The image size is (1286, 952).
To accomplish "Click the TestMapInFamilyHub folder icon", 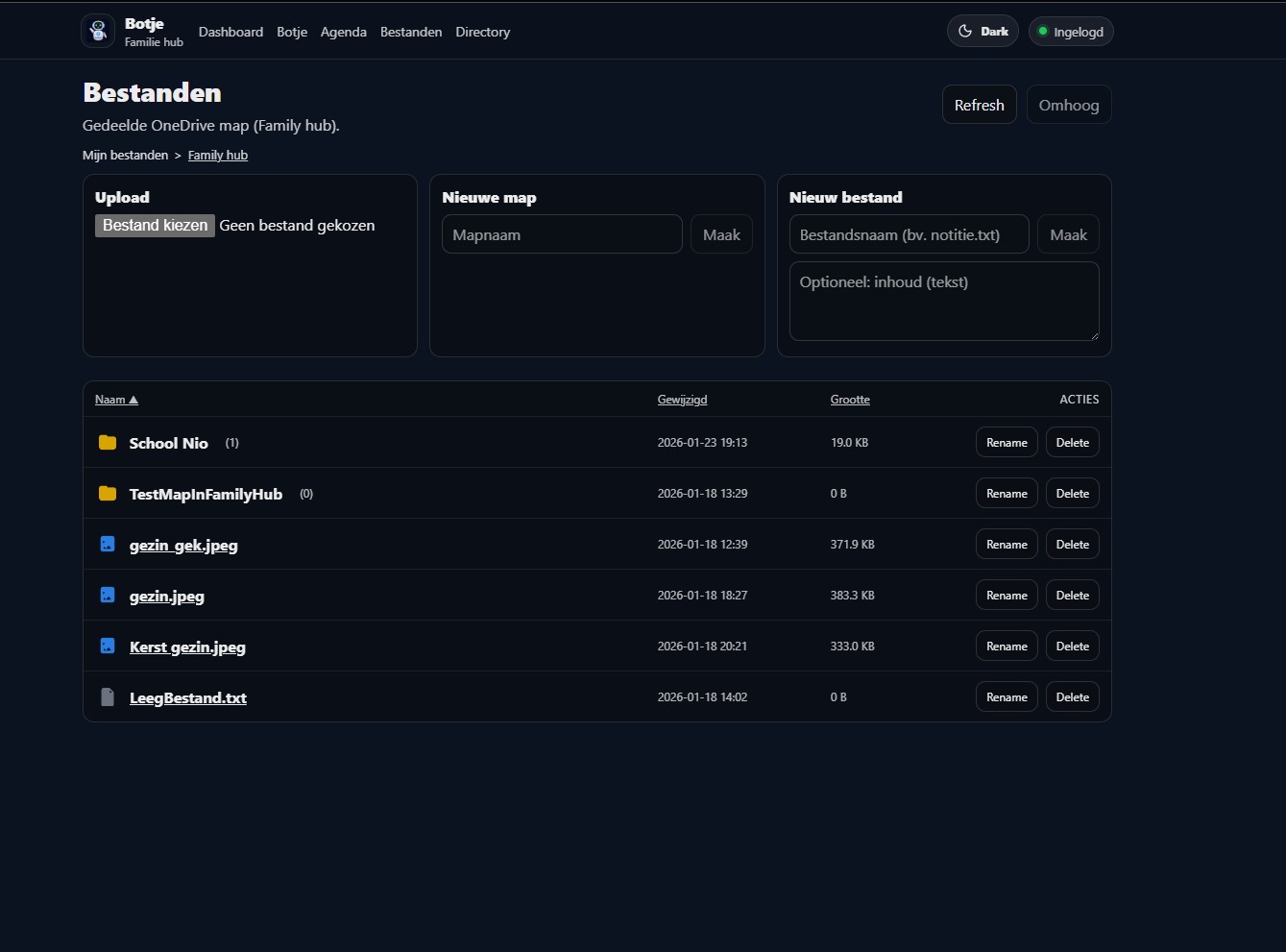I will tap(108, 494).
